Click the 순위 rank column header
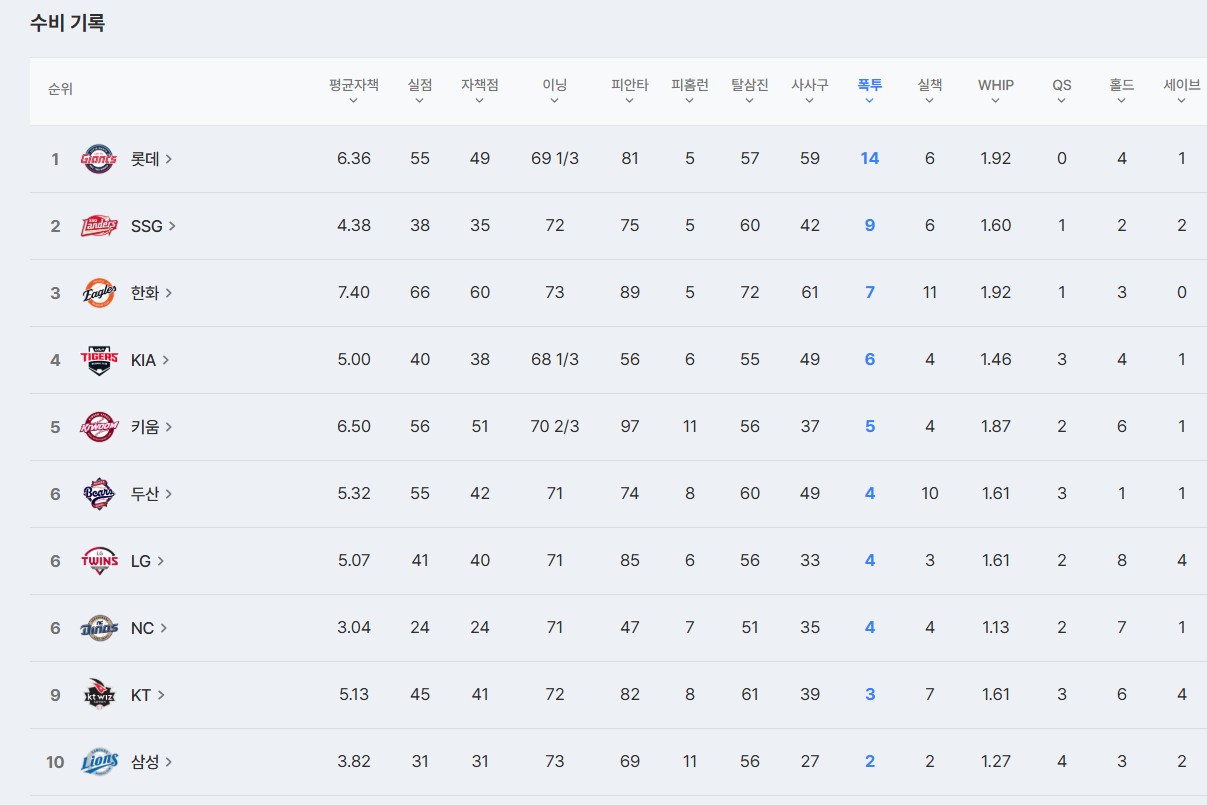 point(60,89)
